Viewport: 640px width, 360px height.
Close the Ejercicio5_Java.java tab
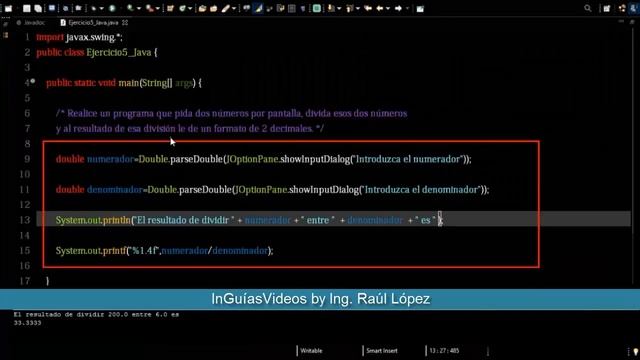pos(125,23)
